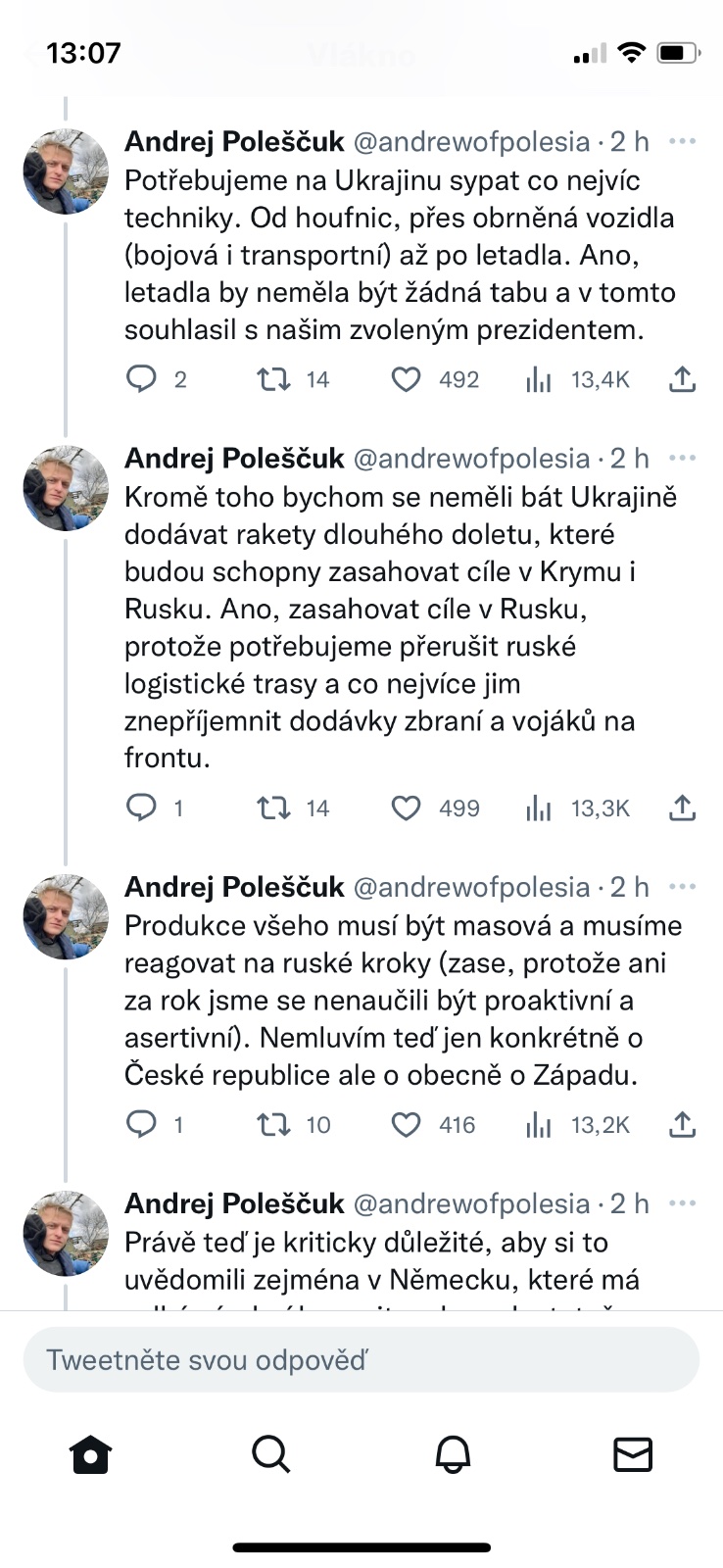Open more options on the second tweet

coord(682,459)
